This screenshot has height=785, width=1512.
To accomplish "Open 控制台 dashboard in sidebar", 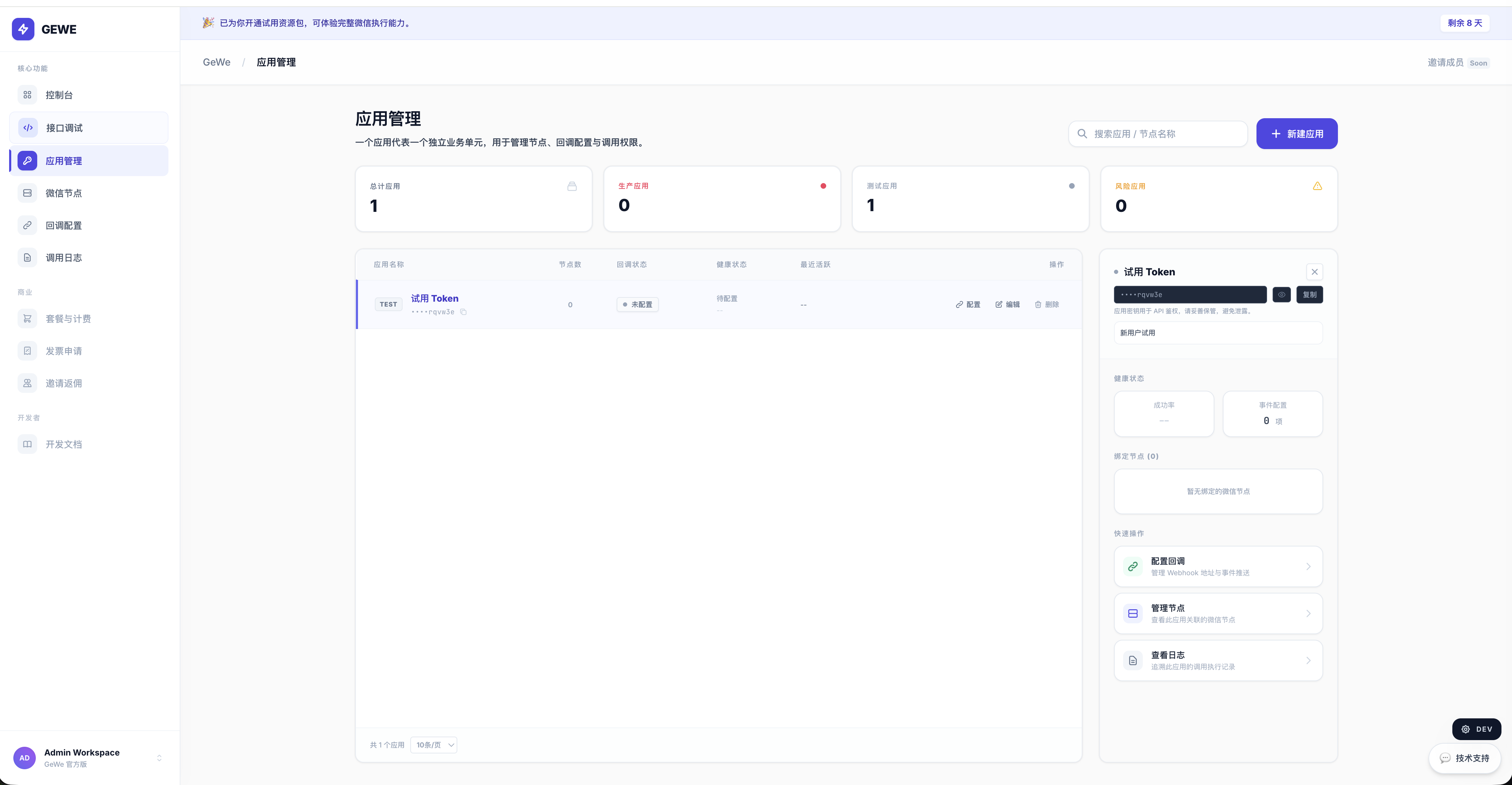I will pyautogui.click(x=89, y=95).
